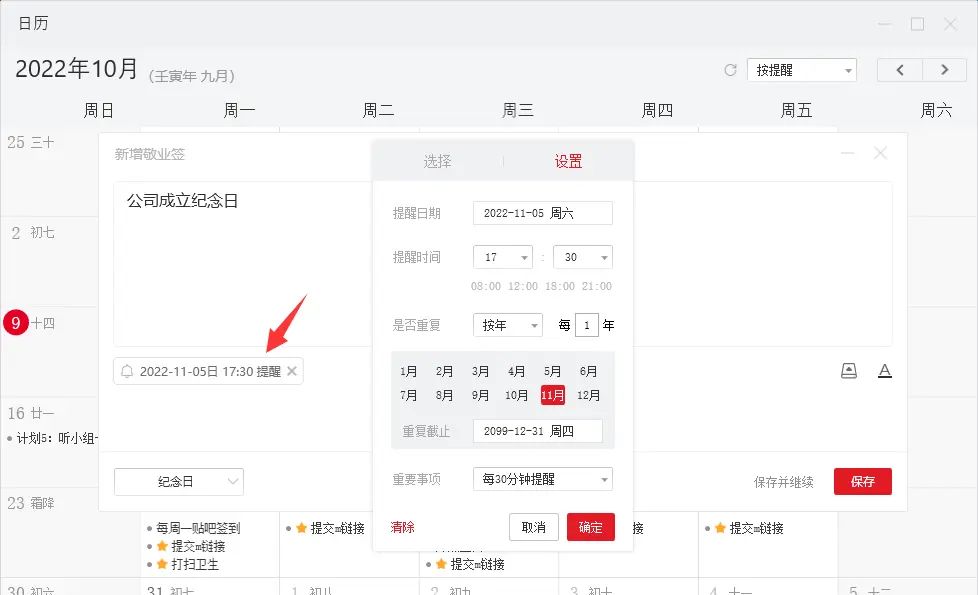Click the bell icon on the reminder chip
The image size is (978, 595).
pyautogui.click(x=128, y=370)
